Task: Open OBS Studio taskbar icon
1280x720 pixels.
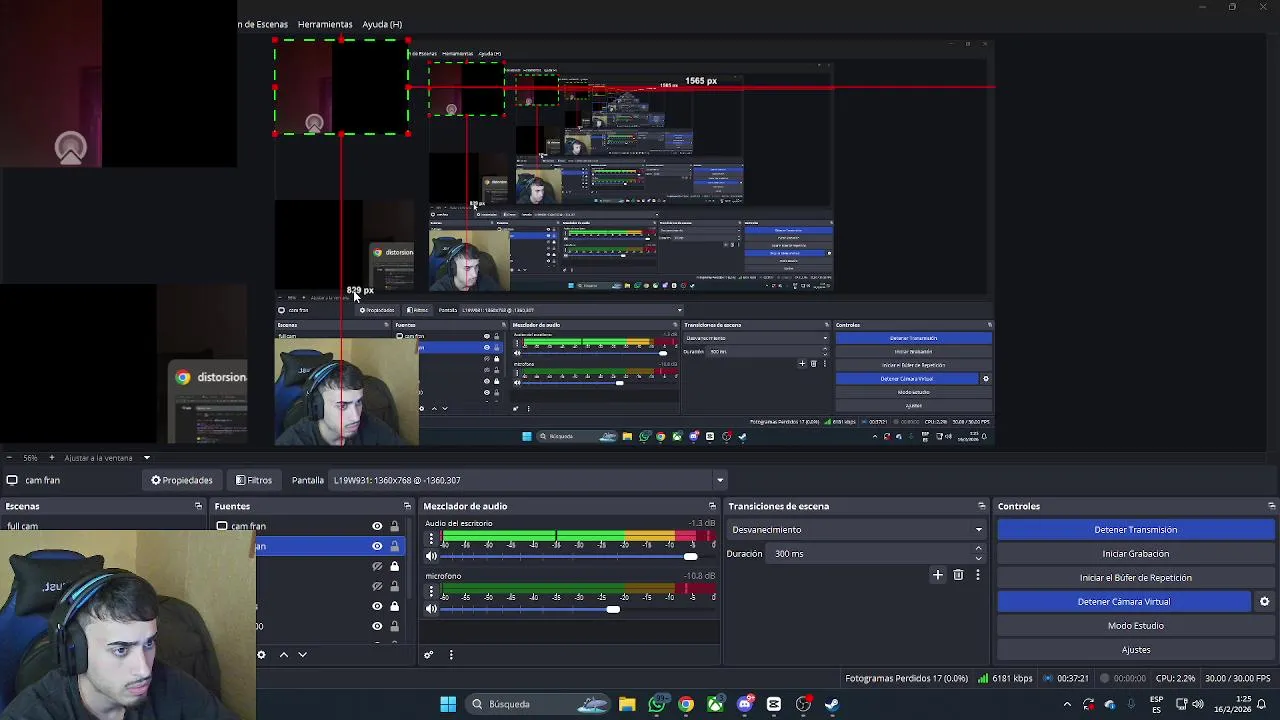Action: click(803, 704)
